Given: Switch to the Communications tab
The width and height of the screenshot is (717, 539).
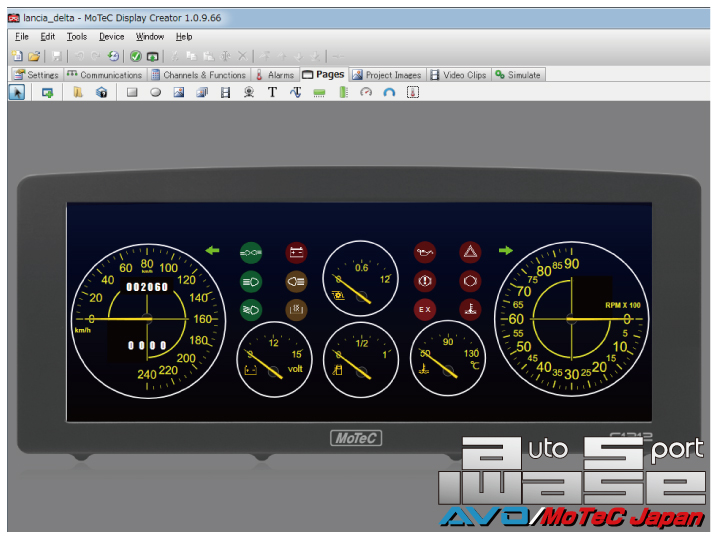Looking at the screenshot, I should [x=104, y=75].
